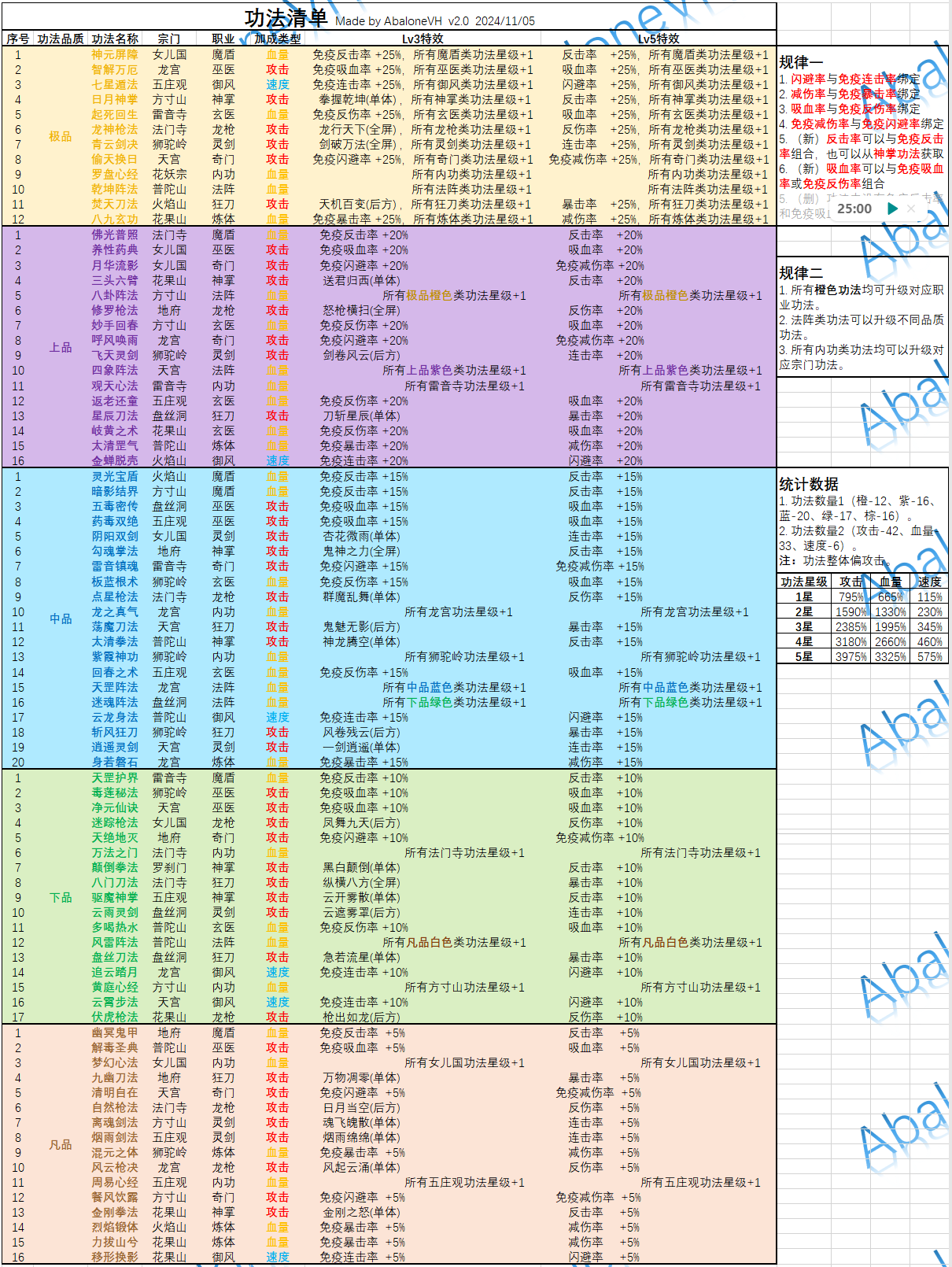Select the 功法星级 stats table header
952x1267 pixels.
click(x=805, y=582)
